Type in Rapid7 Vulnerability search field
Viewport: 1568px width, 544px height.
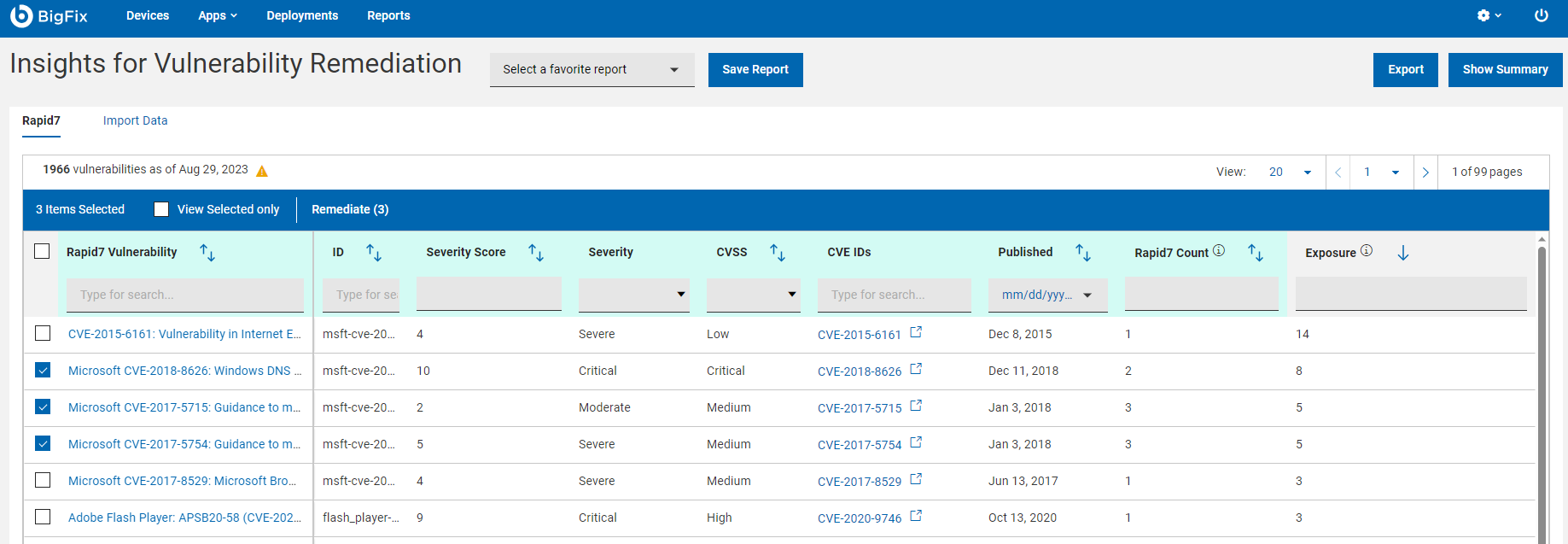(185, 295)
